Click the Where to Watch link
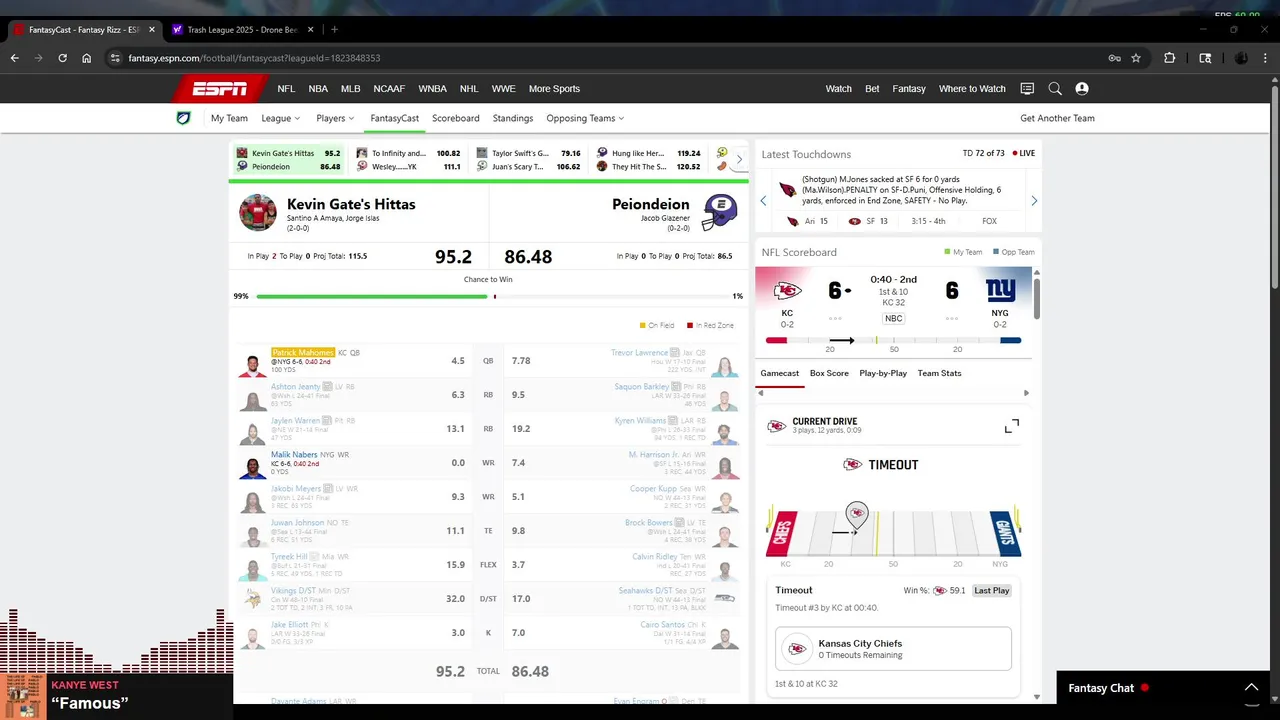 [972, 89]
